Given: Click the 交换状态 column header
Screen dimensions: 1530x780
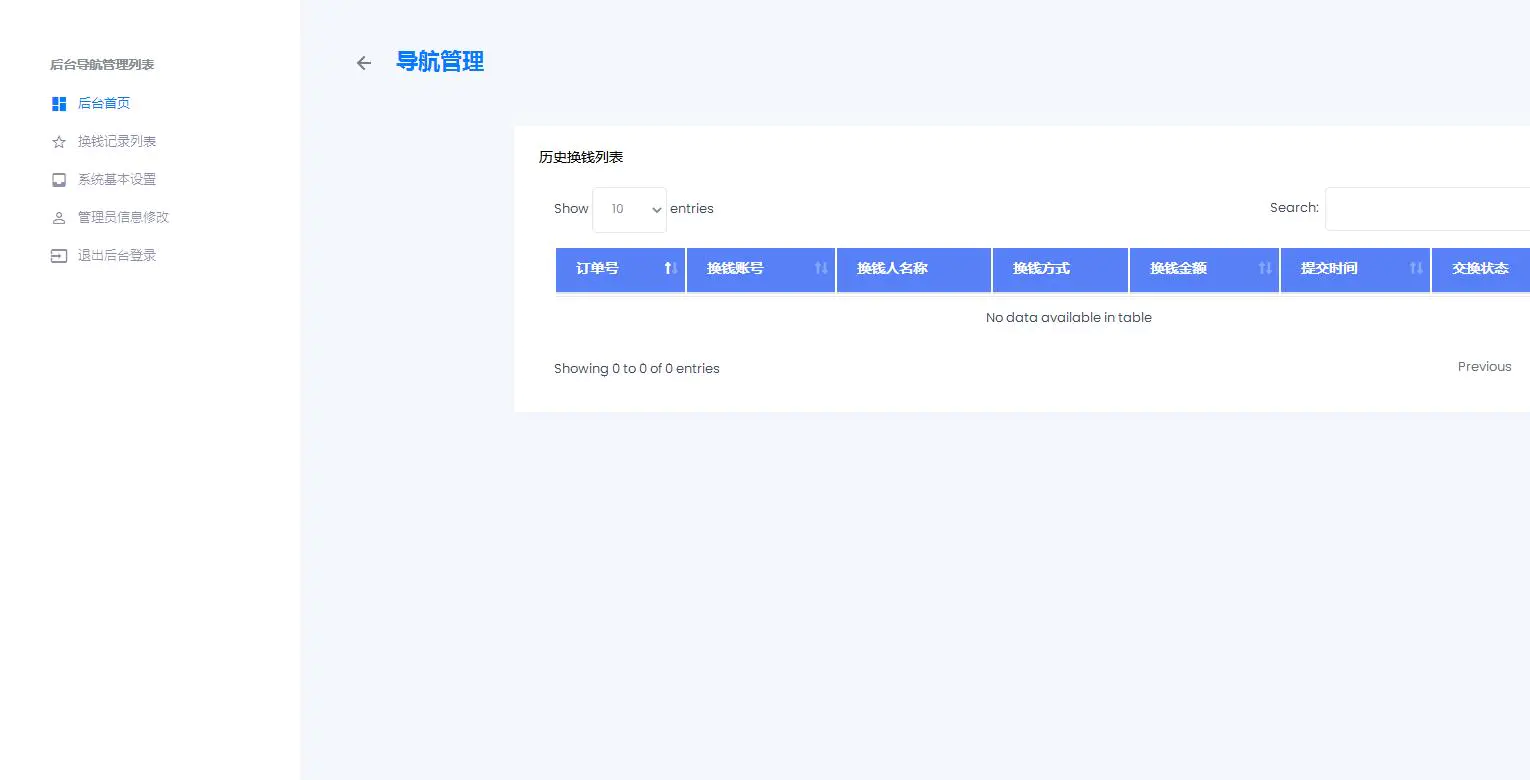Looking at the screenshot, I should (1480, 269).
